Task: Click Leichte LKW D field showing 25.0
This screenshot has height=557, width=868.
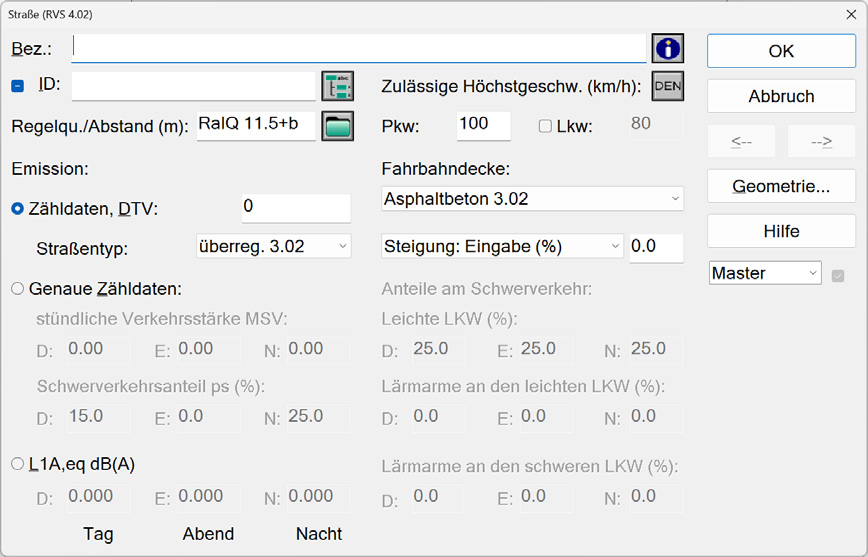Action: (439, 350)
